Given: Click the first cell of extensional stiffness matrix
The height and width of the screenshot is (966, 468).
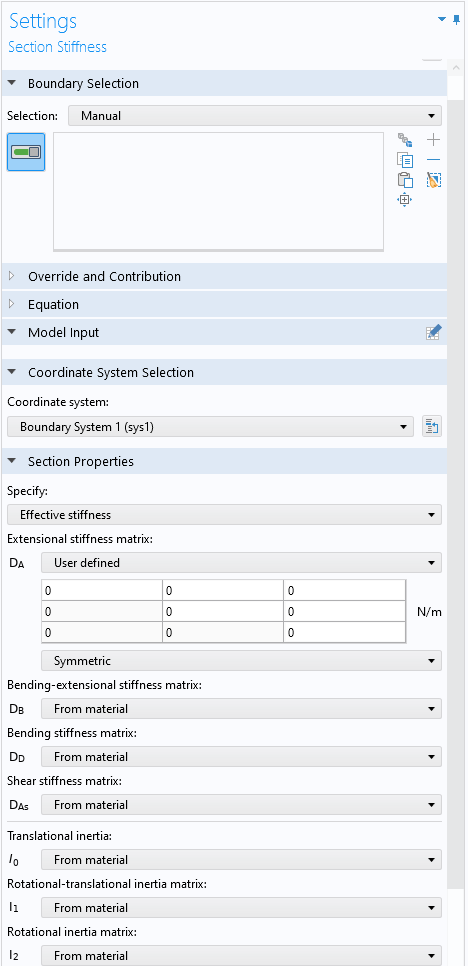Looking at the screenshot, I should (x=102, y=590).
